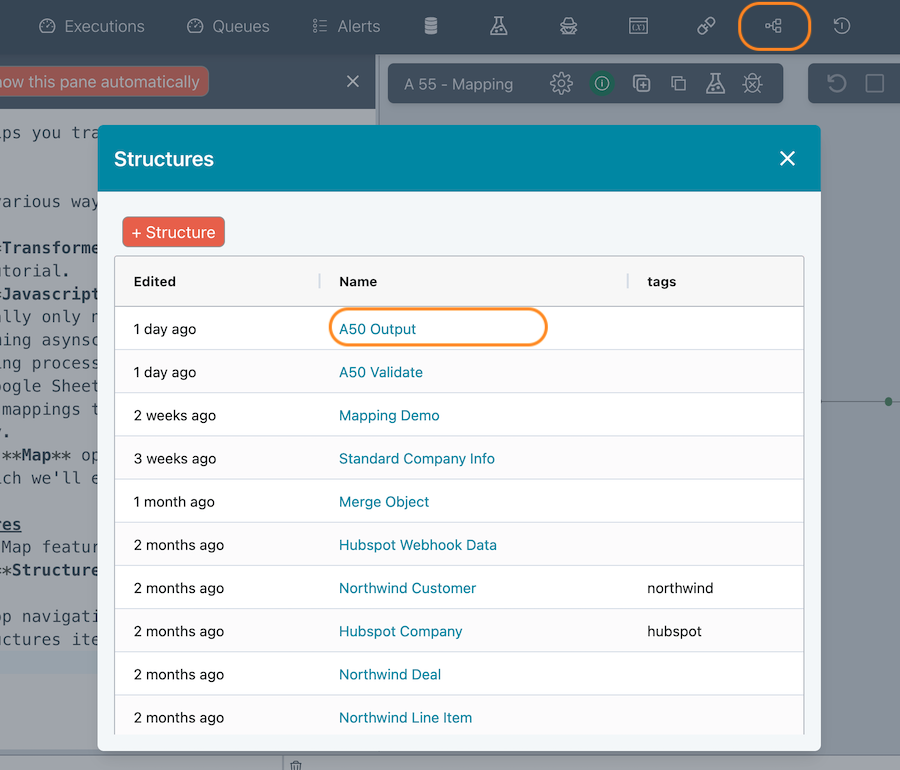Click the database icon in top bar
The image size is (900, 770).
[431, 26]
